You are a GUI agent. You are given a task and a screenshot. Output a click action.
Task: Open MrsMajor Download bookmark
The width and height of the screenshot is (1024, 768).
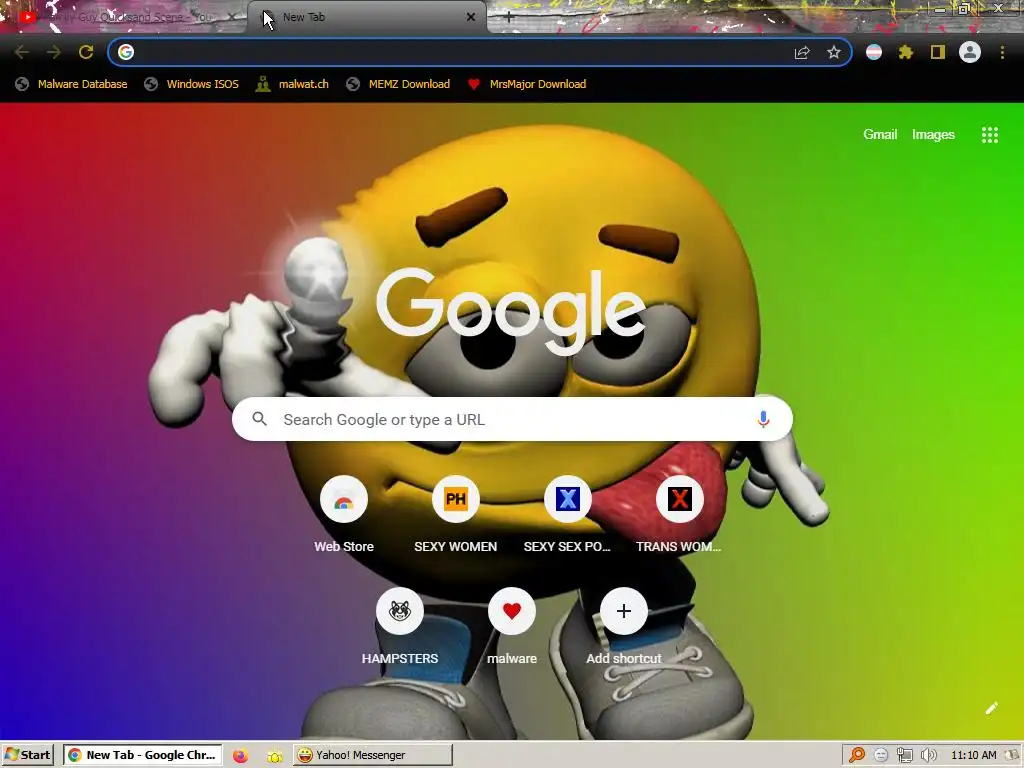click(x=527, y=84)
